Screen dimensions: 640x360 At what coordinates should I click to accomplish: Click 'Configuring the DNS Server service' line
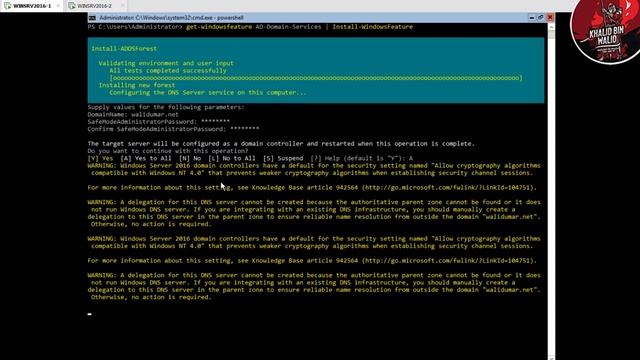[208, 93]
